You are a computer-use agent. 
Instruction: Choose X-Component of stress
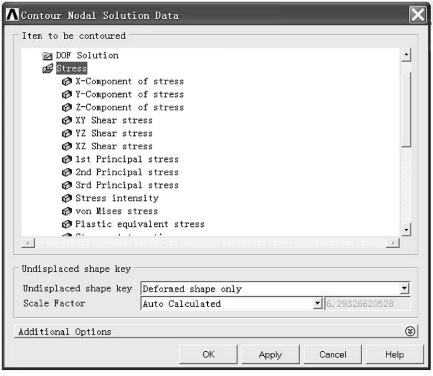pyautogui.click(x=130, y=82)
